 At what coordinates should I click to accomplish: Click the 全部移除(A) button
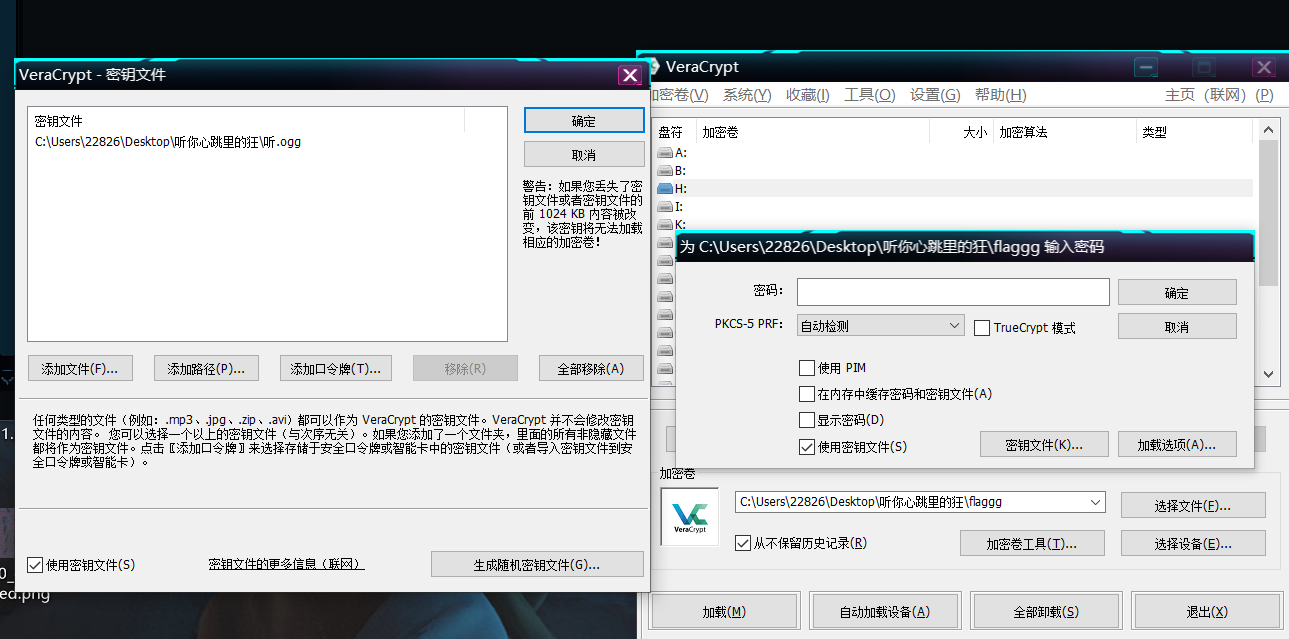pyautogui.click(x=591, y=368)
